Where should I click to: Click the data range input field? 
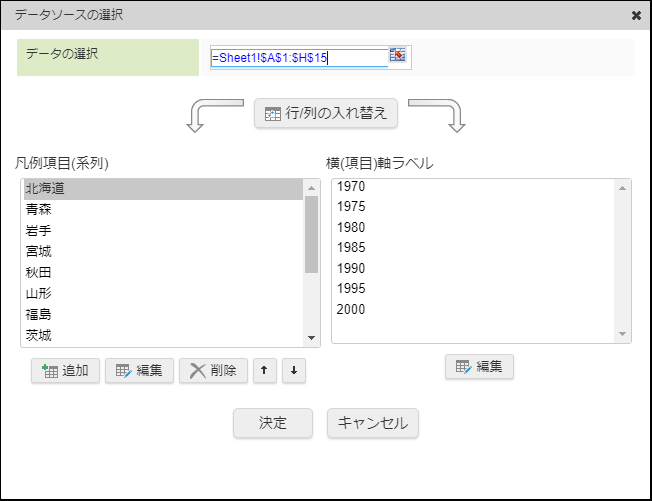pyautogui.click(x=299, y=58)
